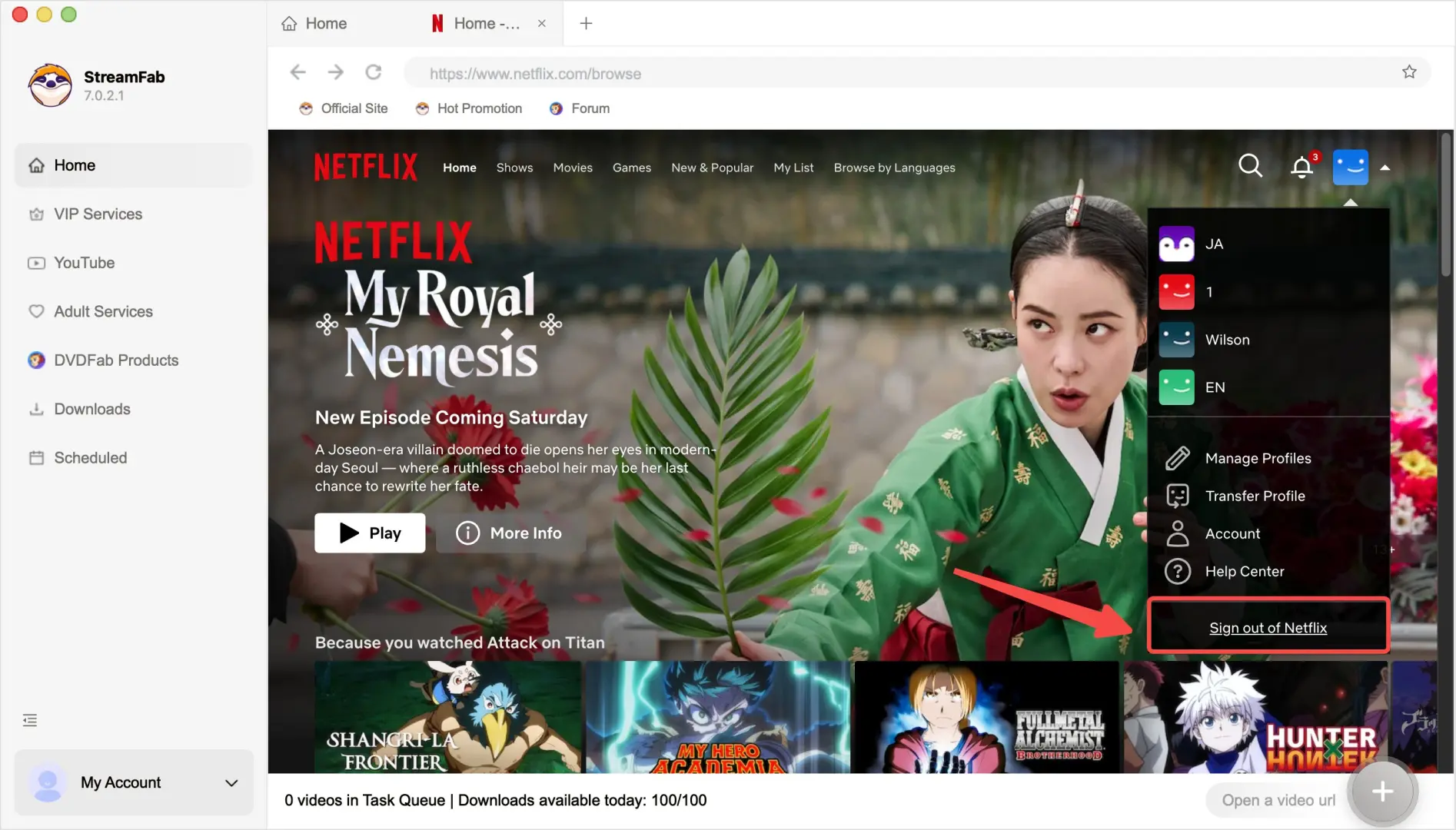
Task: Open Transfer Profile text link
Action: tap(1255, 496)
